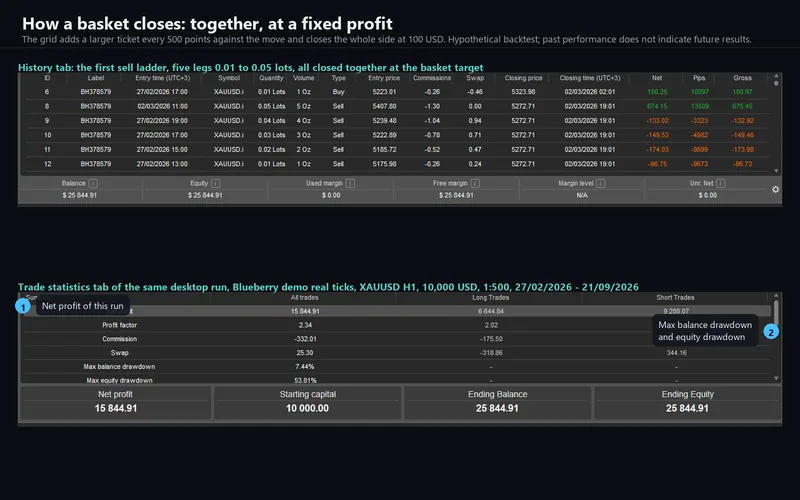
Task: Click the Starting capital 10 000.00 box
Action: click(308, 403)
